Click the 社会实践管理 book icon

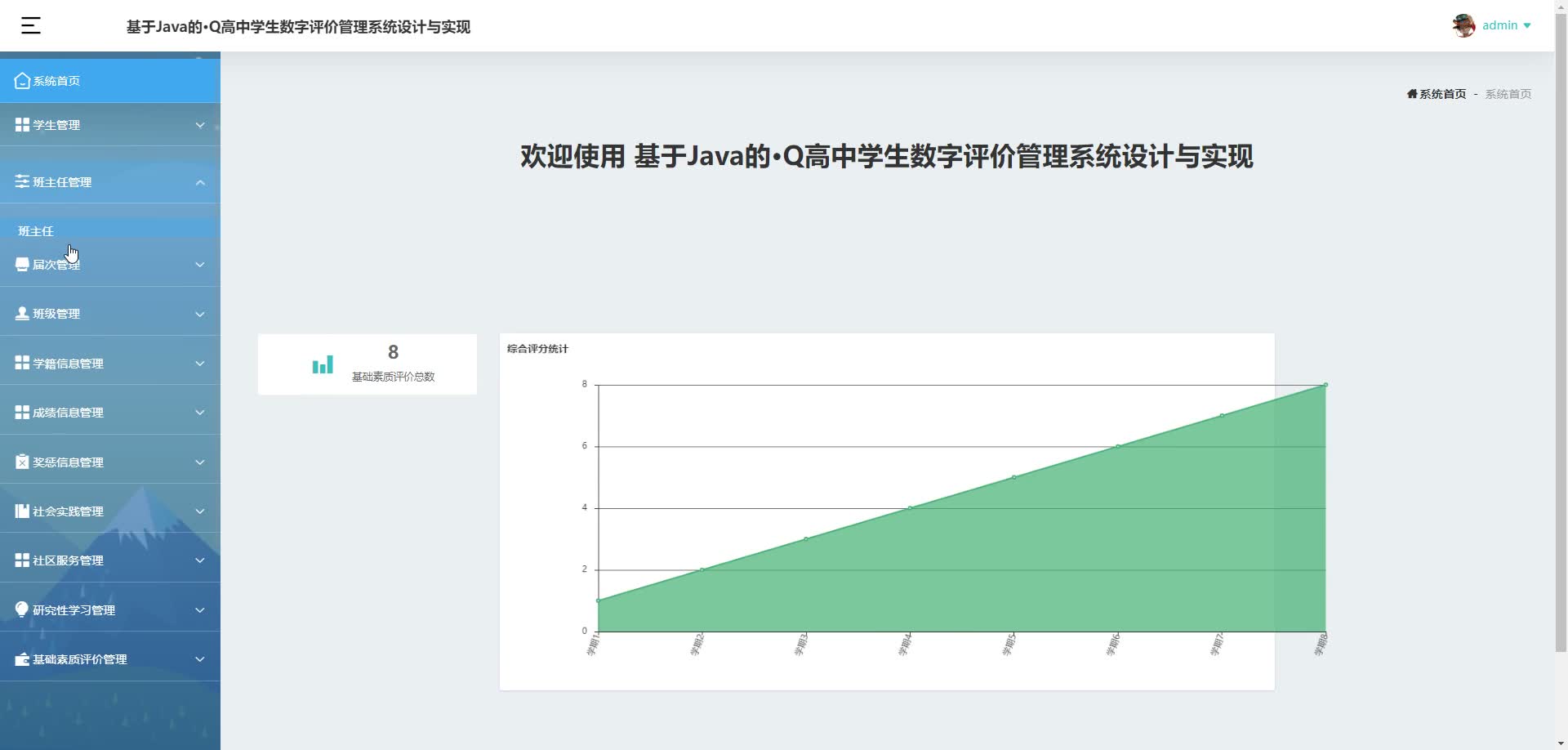click(22, 511)
